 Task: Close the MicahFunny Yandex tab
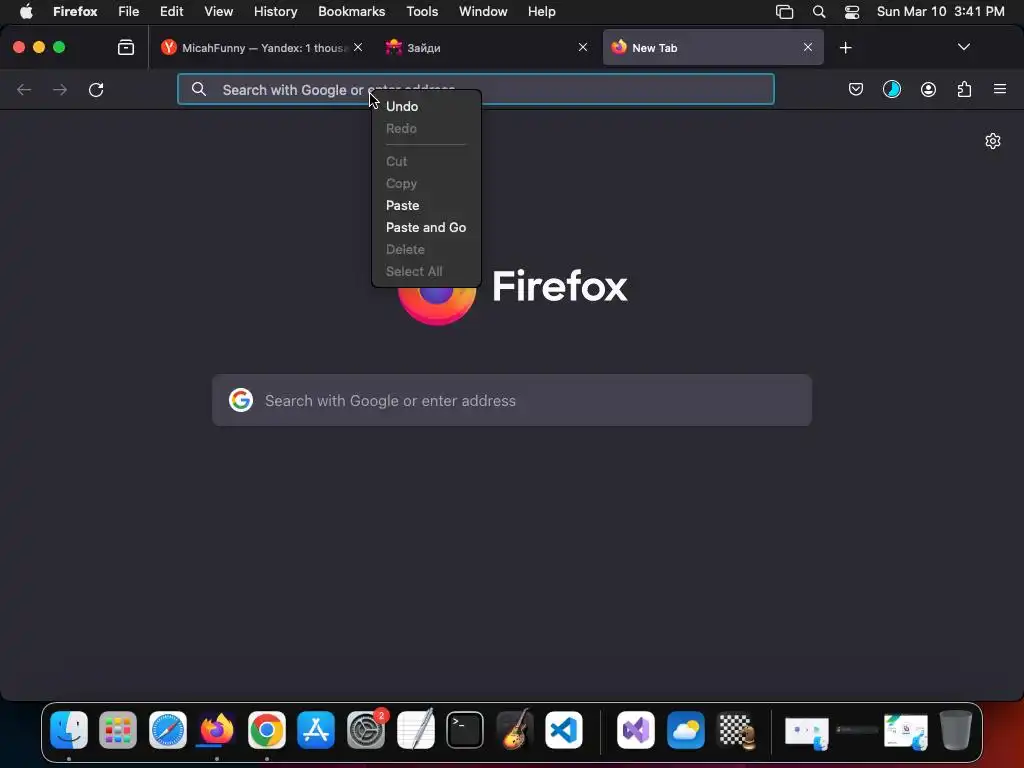click(358, 47)
